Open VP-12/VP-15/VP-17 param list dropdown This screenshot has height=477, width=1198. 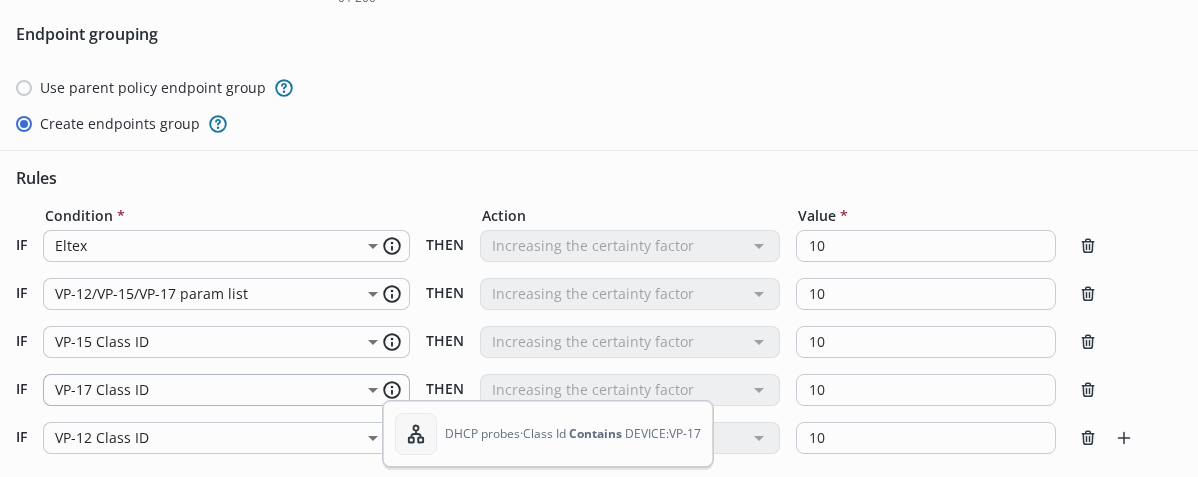(372, 294)
